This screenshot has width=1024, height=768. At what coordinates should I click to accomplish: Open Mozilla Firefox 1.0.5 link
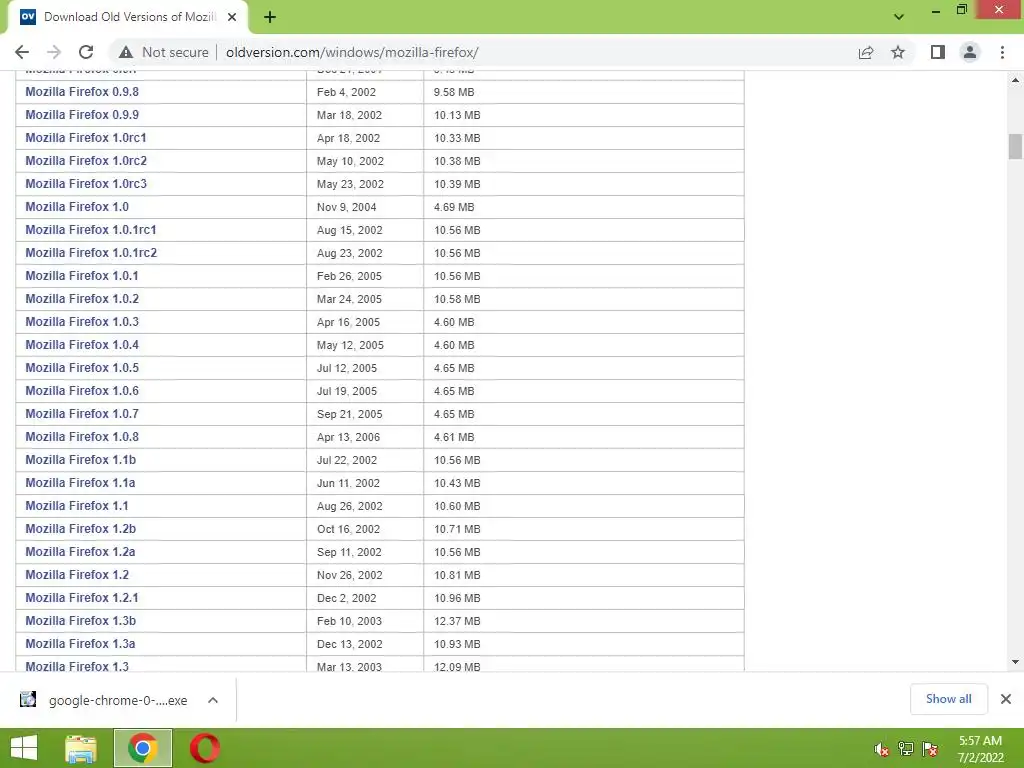[x=82, y=368]
